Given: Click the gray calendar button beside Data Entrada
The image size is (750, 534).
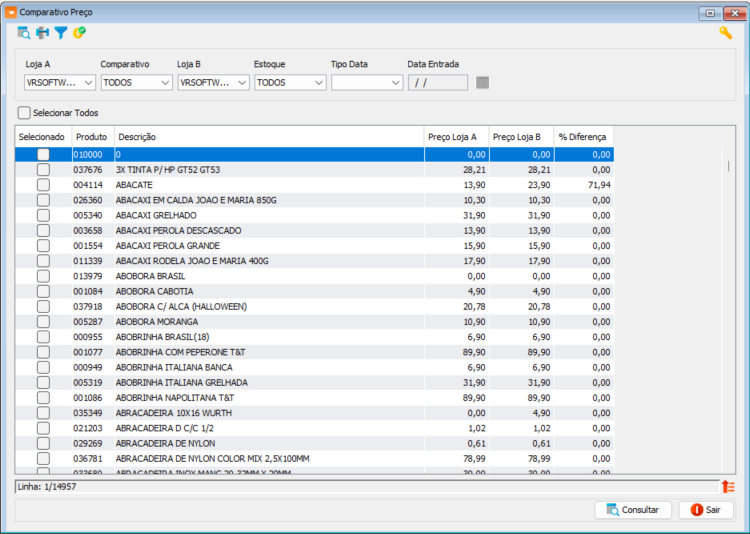Looking at the screenshot, I should click(x=483, y=82).
